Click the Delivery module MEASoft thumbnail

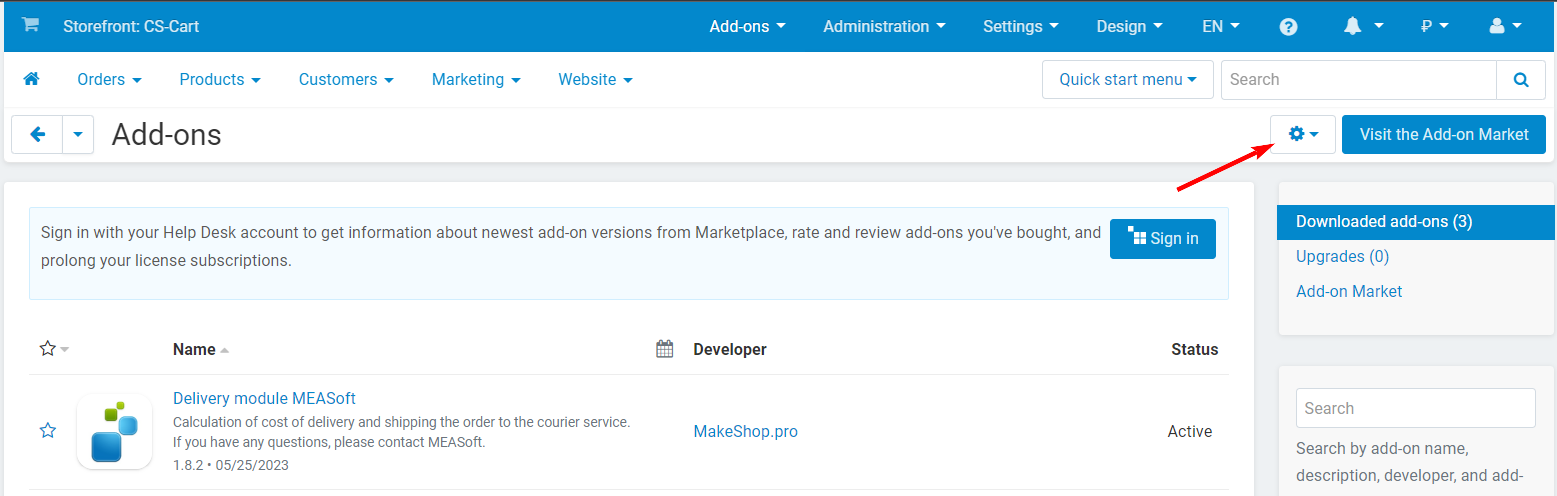(x=114, y=431)
